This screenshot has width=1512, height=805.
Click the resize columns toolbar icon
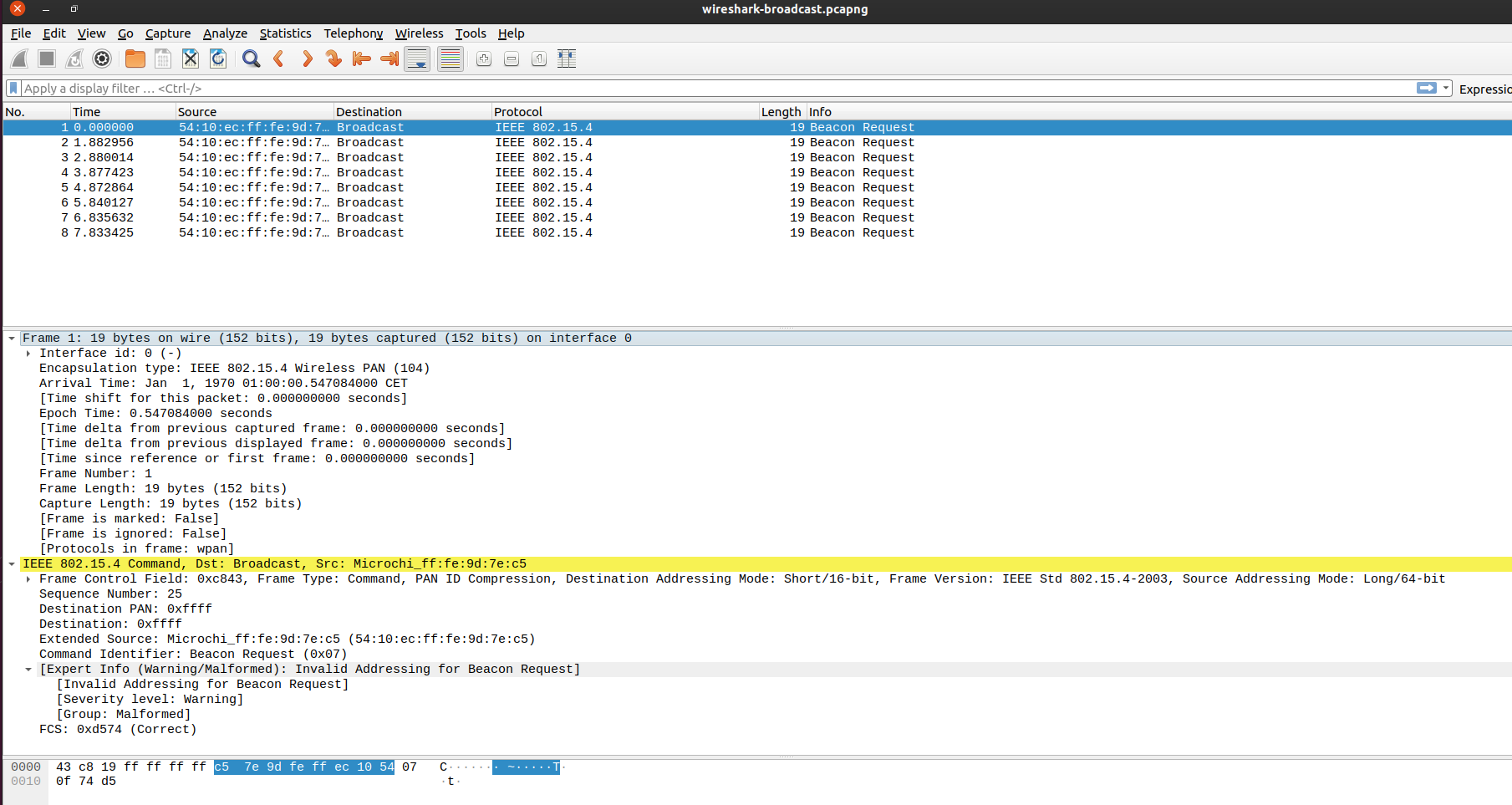point(567,59)
